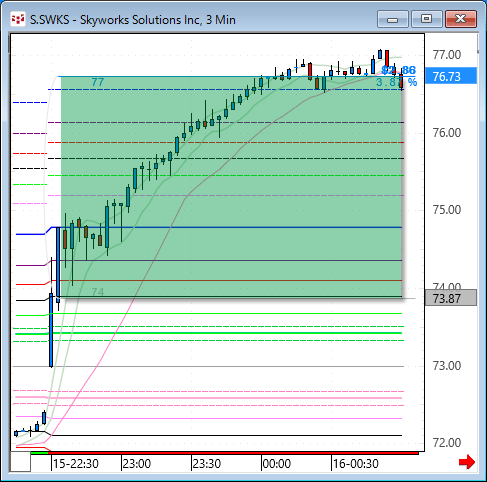Click the '77' label in the green zone

coord(98,82)
